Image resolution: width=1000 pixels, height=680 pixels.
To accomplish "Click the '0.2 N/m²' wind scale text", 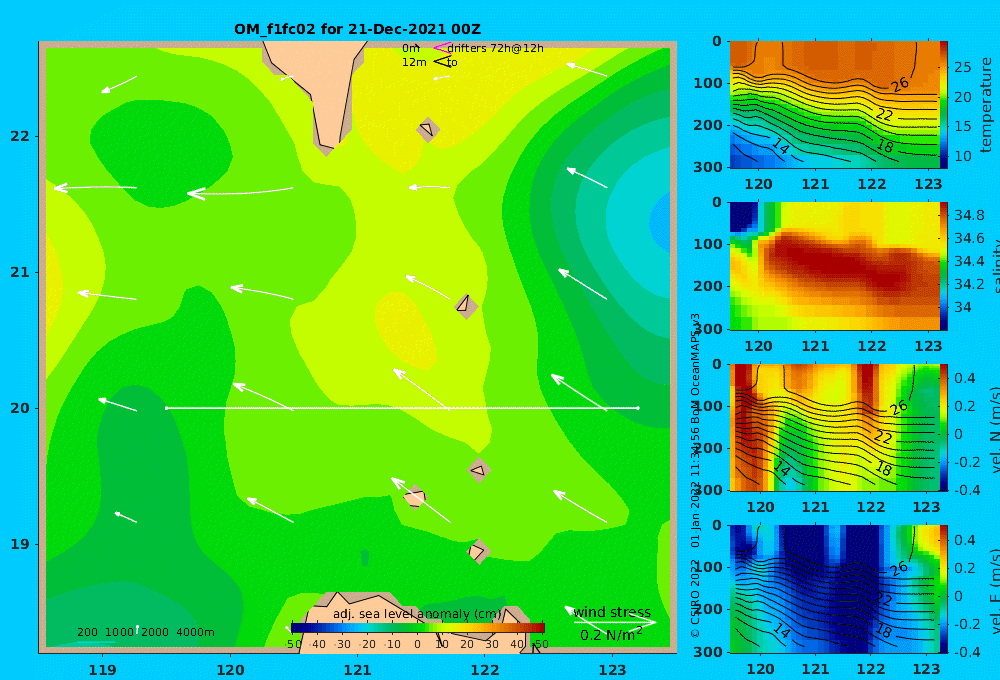I will (x=611, y=635).
